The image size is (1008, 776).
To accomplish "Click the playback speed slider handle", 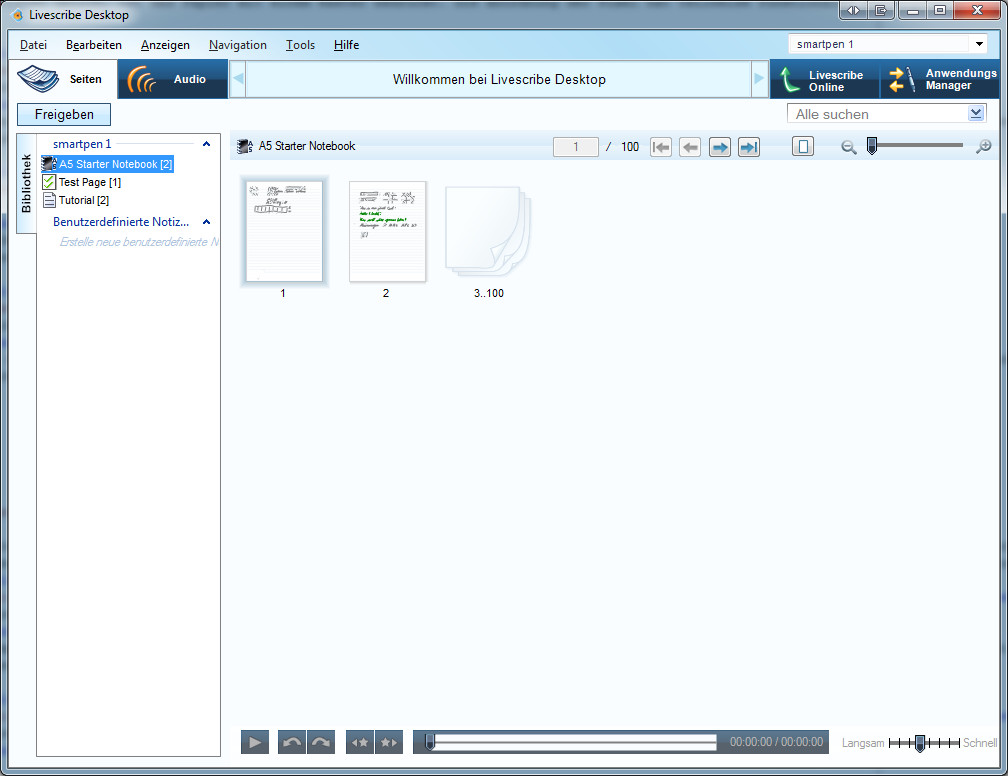I will 920,743.
